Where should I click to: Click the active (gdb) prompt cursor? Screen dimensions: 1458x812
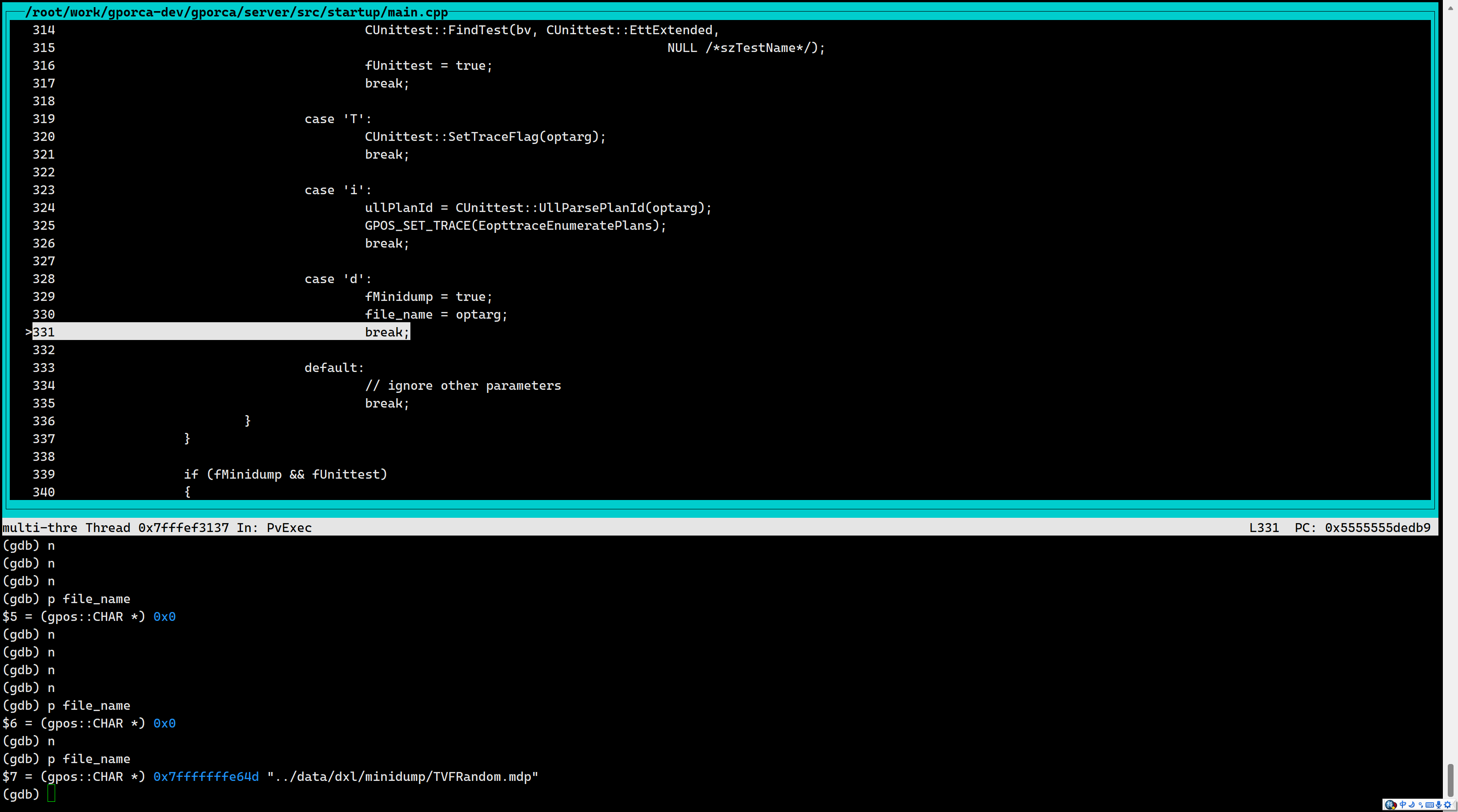click(x=52, y=794)
